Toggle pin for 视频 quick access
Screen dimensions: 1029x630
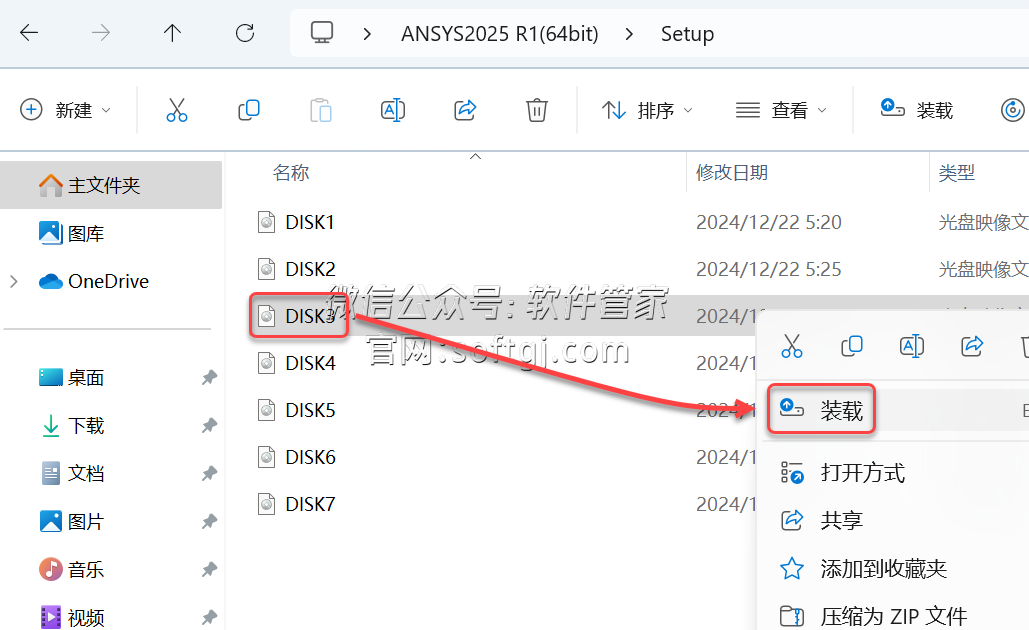pos(209,618)
